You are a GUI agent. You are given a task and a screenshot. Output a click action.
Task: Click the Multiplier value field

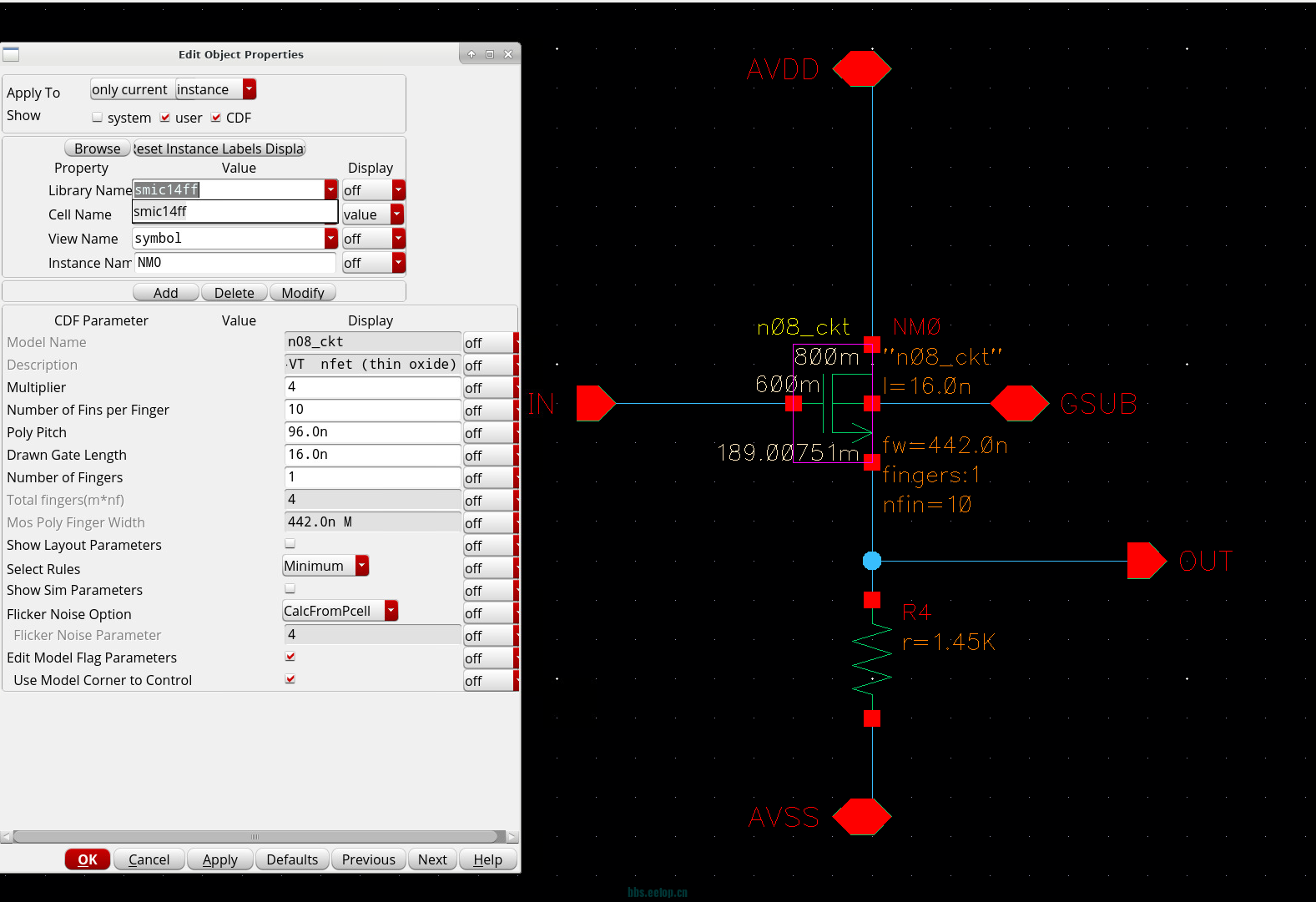click(373, 387)
